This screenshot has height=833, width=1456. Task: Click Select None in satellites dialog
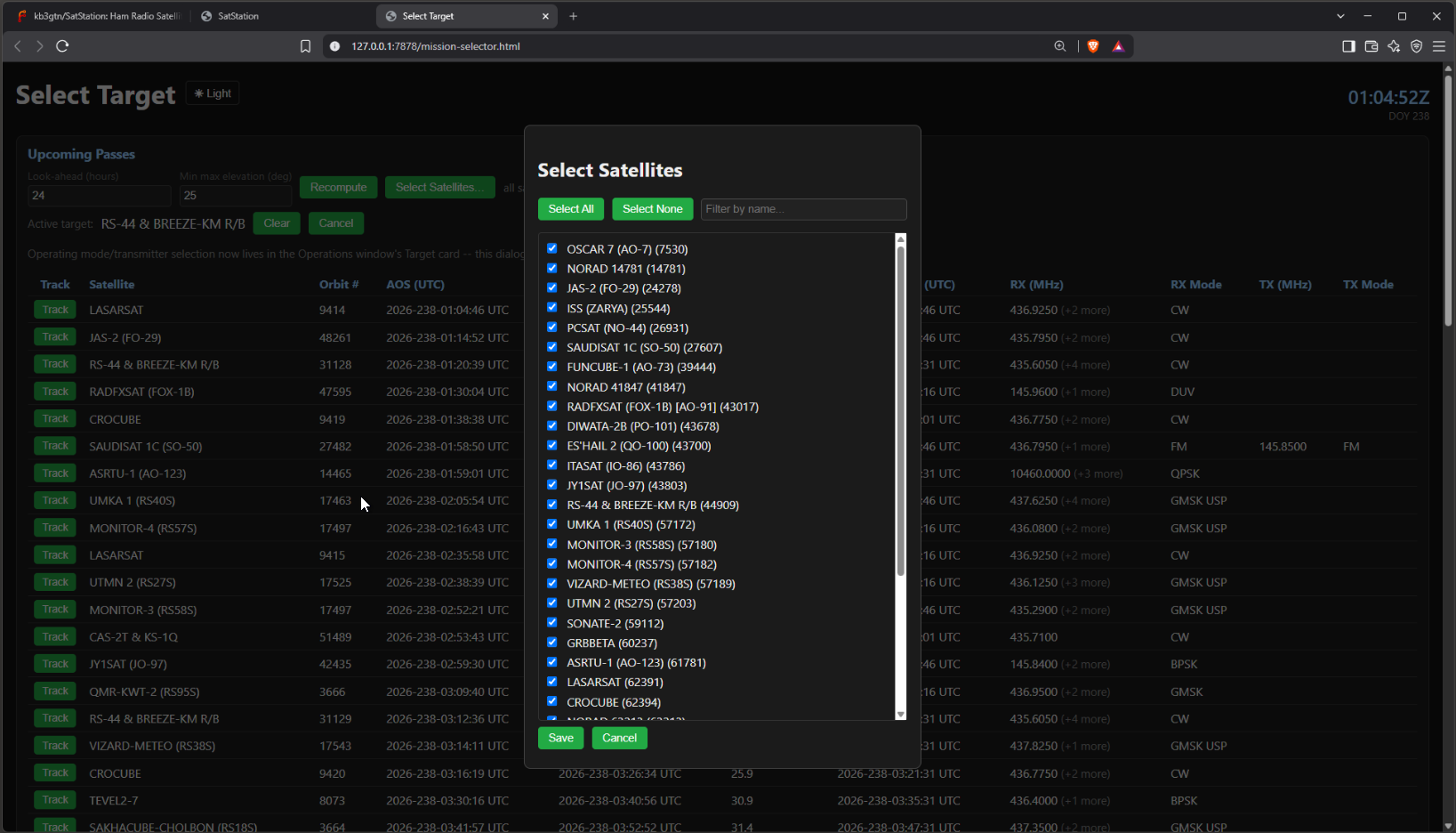[x=653, y=209]
